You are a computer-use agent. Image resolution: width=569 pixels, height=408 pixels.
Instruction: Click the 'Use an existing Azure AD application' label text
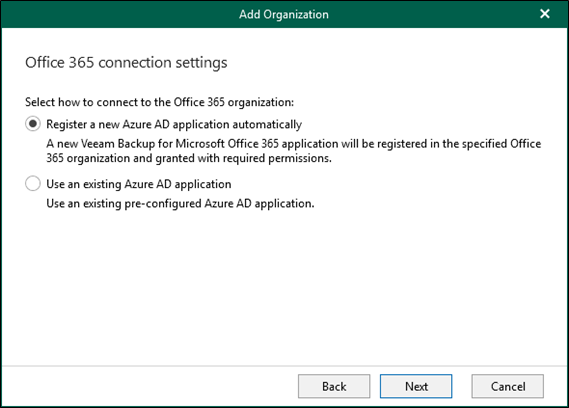point(139,184)
